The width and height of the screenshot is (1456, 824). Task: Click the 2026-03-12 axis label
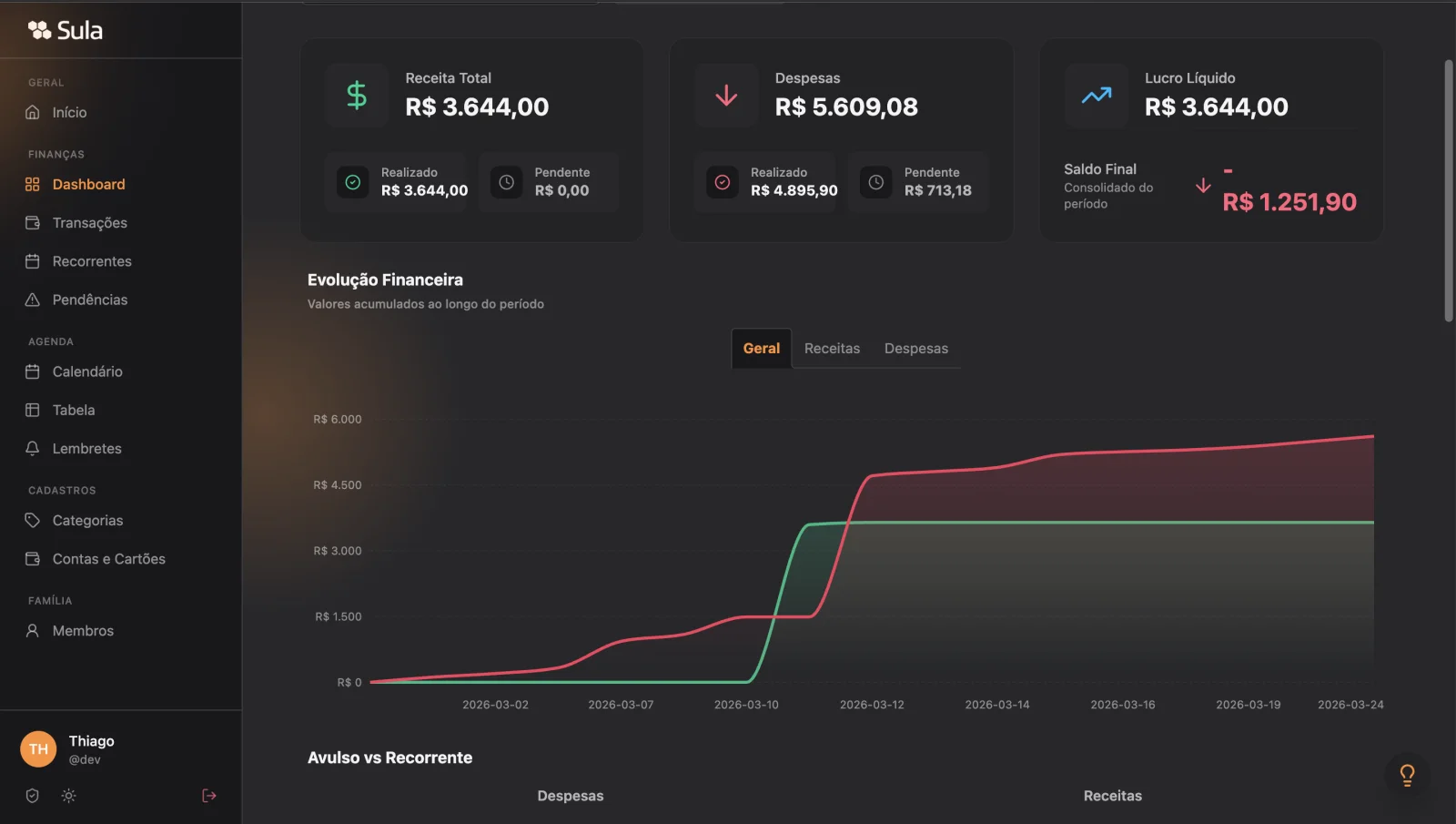tap(872, 705)
